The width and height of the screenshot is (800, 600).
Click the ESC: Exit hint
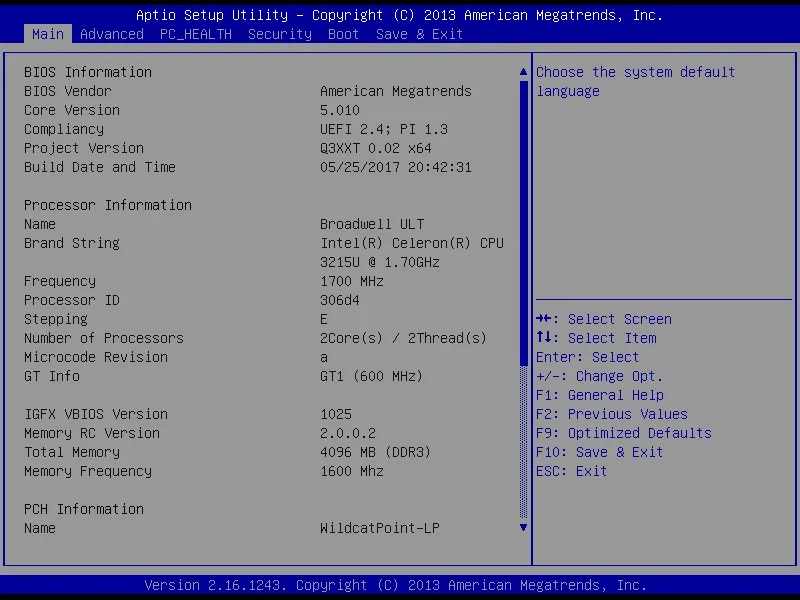point(571,471)
